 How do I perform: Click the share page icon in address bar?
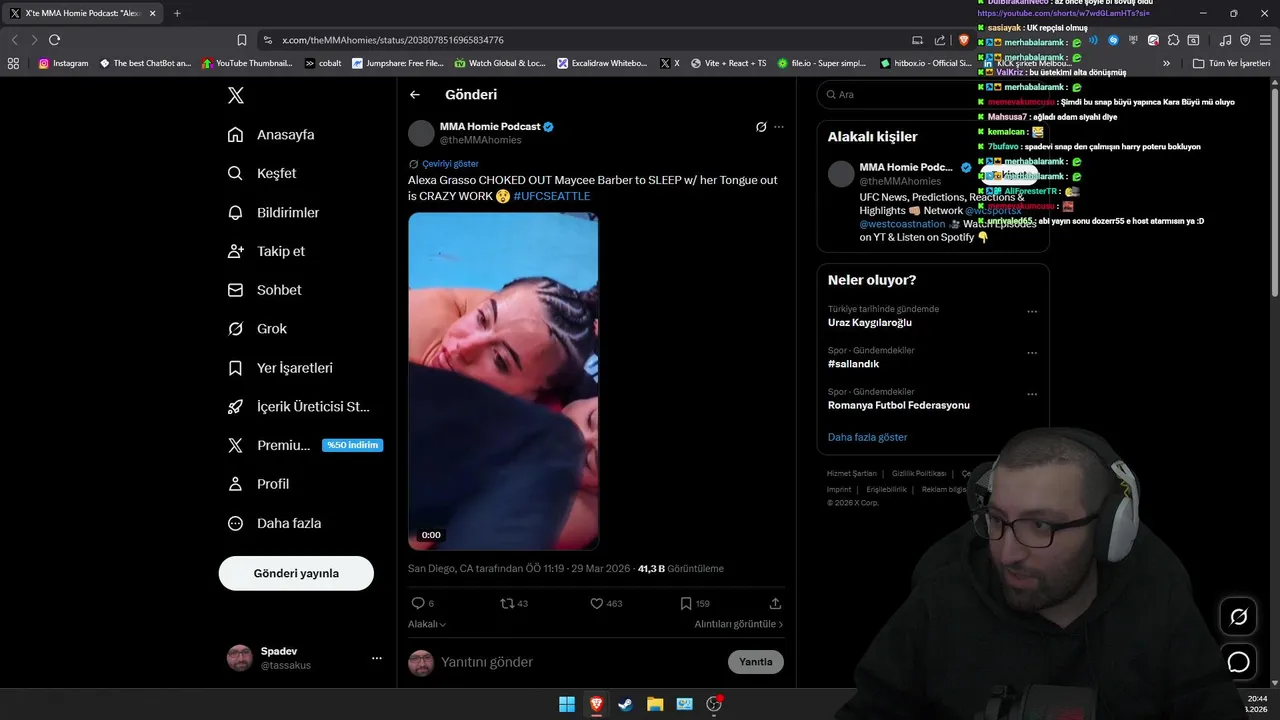(x=940, y=40)
